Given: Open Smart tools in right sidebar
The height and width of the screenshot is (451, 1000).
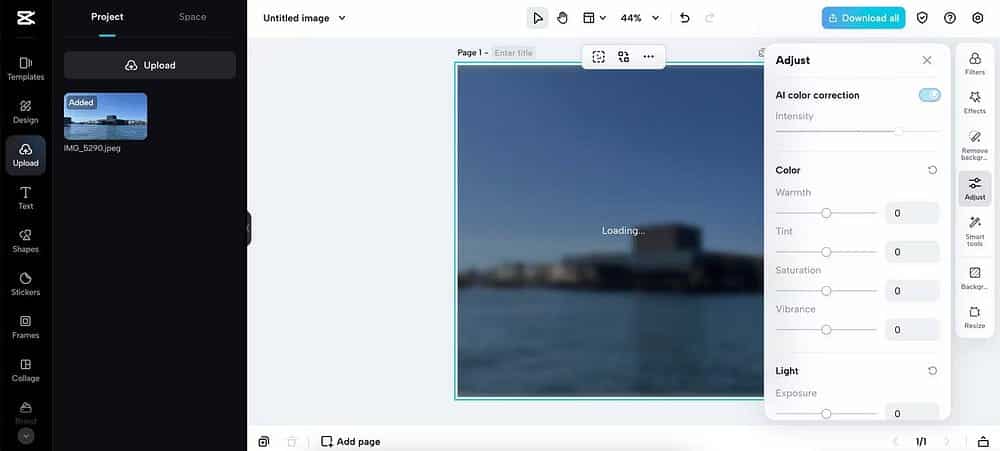Looking at the screenshot, I should (974, 231).
